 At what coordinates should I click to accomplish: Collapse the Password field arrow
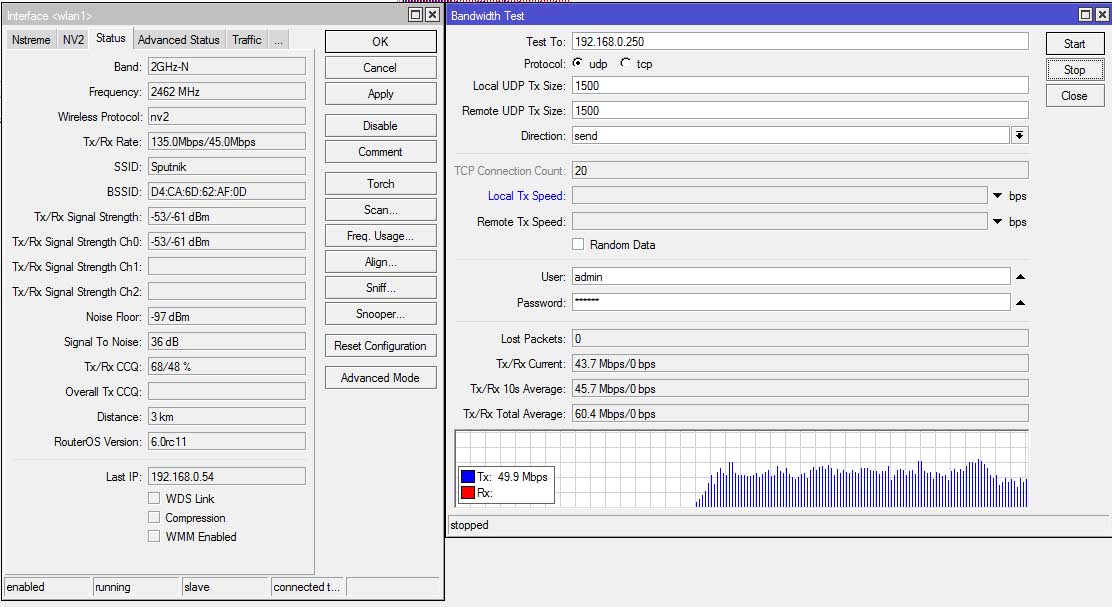(x=1020, y=303)
